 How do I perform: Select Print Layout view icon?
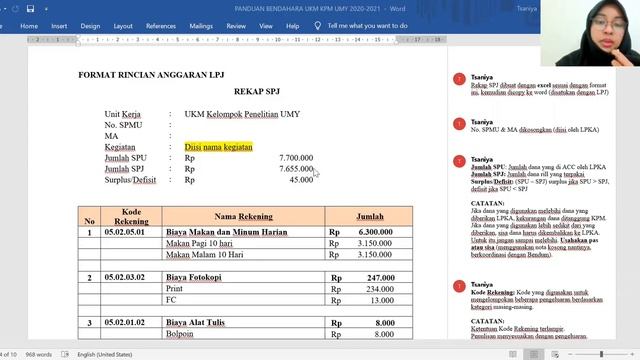[x=533, y=354]
